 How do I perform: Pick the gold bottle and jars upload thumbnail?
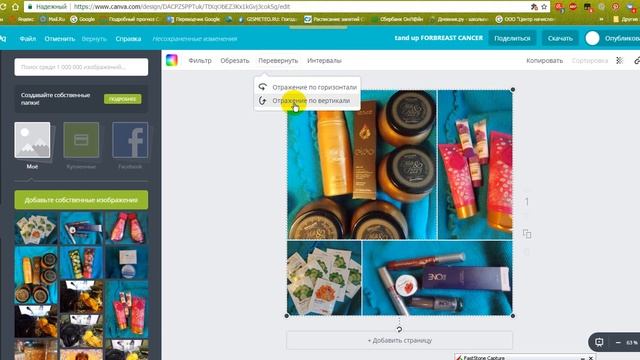point(36,275)
